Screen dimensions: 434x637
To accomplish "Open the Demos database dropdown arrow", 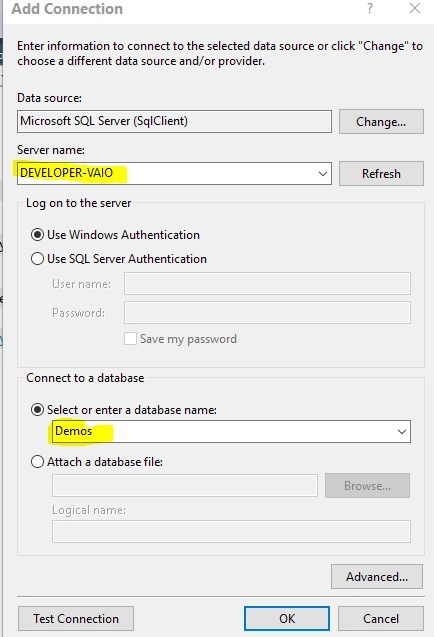I will pyautogui.click(x=402, y=431).
